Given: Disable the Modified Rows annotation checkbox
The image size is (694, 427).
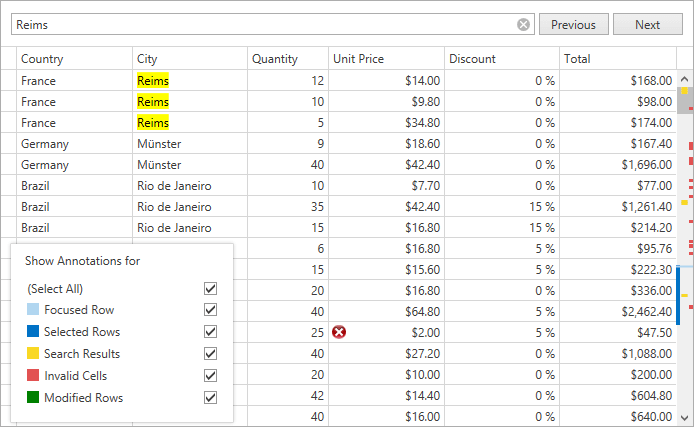Looking at the screenshot, I should (x=210, y=398).
